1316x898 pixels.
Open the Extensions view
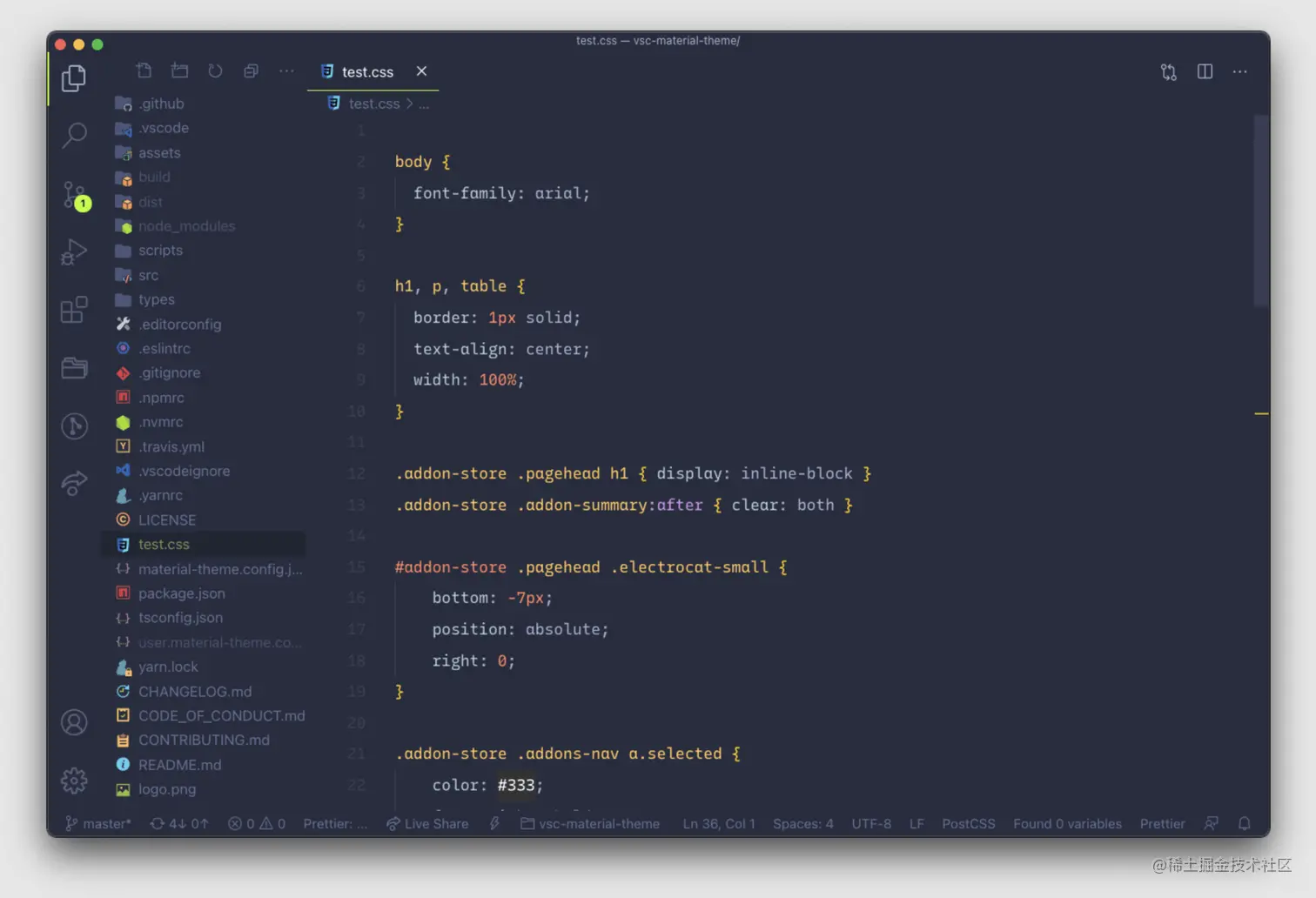[x=74, y=310]
